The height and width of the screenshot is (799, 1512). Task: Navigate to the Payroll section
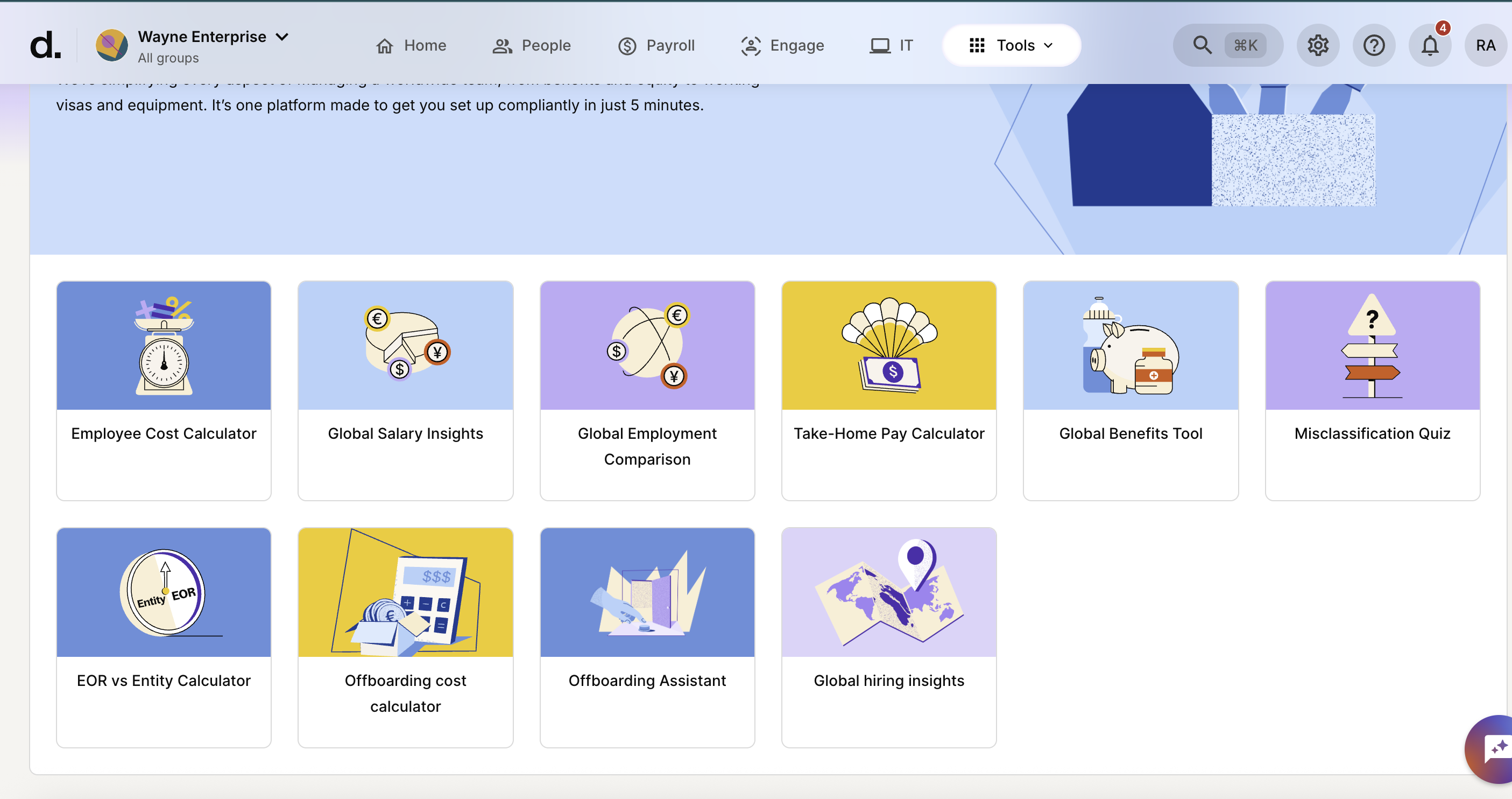point(656,45)
